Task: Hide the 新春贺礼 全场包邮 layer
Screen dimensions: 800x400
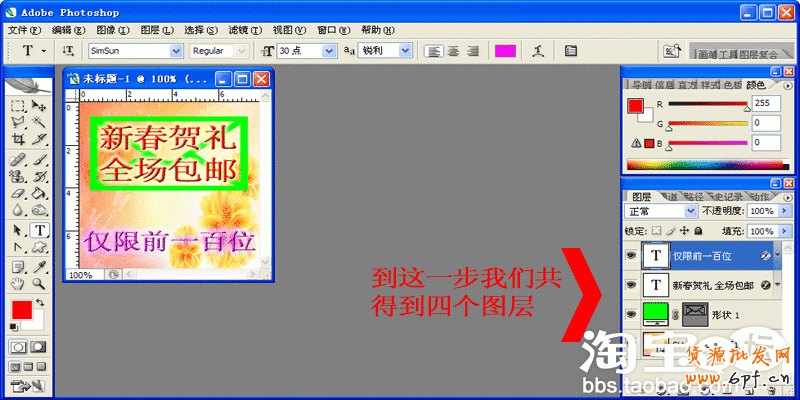Action: [630, 285]
